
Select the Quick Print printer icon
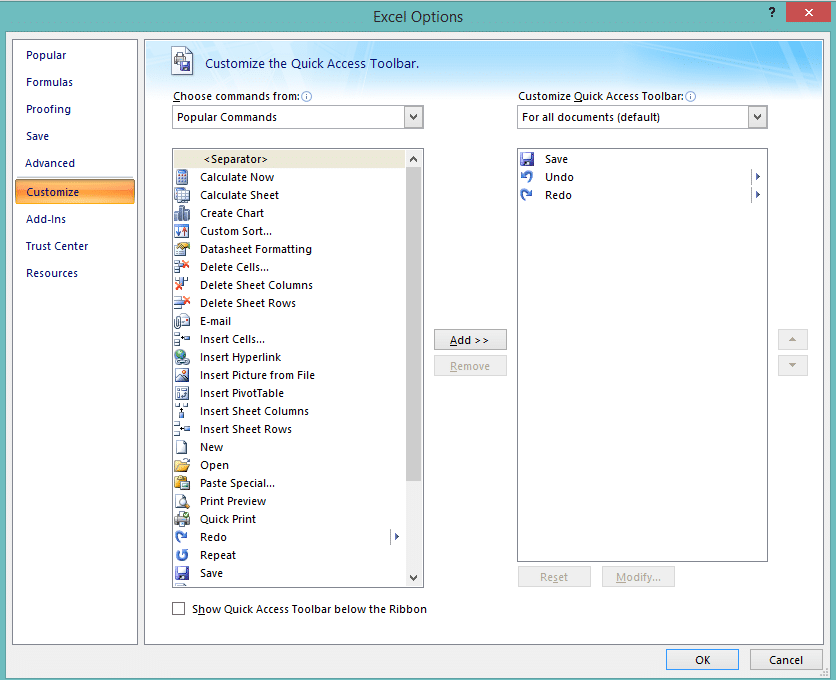pos(182,519)
